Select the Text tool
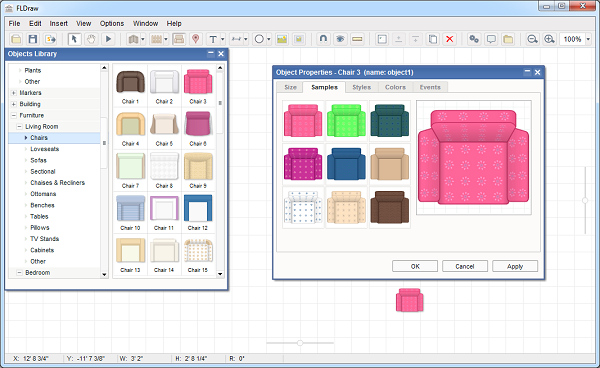 click(213, 39)
